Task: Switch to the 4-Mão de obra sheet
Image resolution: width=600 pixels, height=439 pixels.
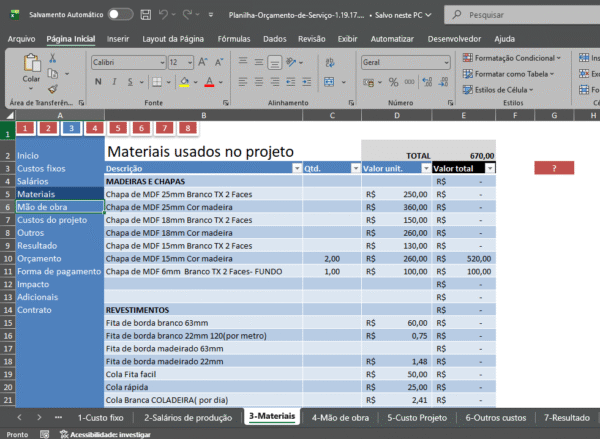Action: [340, 418]
